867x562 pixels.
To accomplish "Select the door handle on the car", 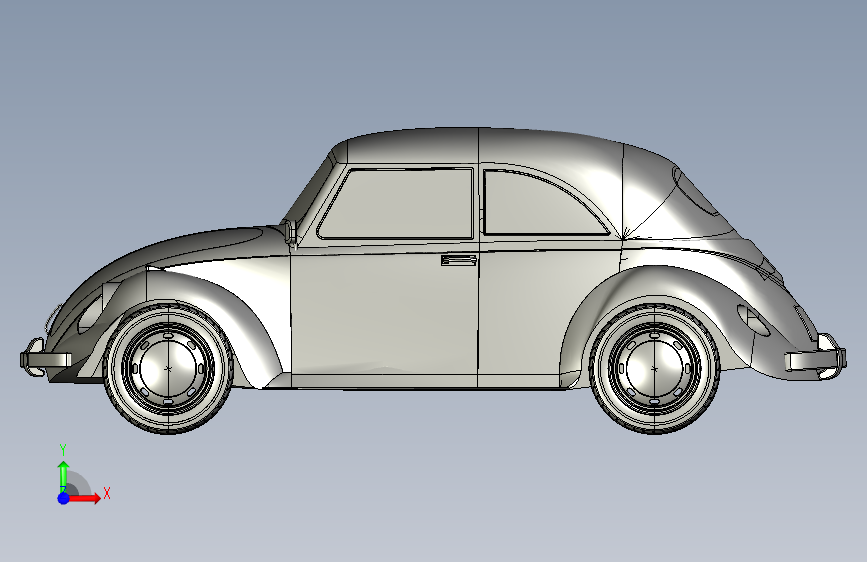I will [459, 260].
